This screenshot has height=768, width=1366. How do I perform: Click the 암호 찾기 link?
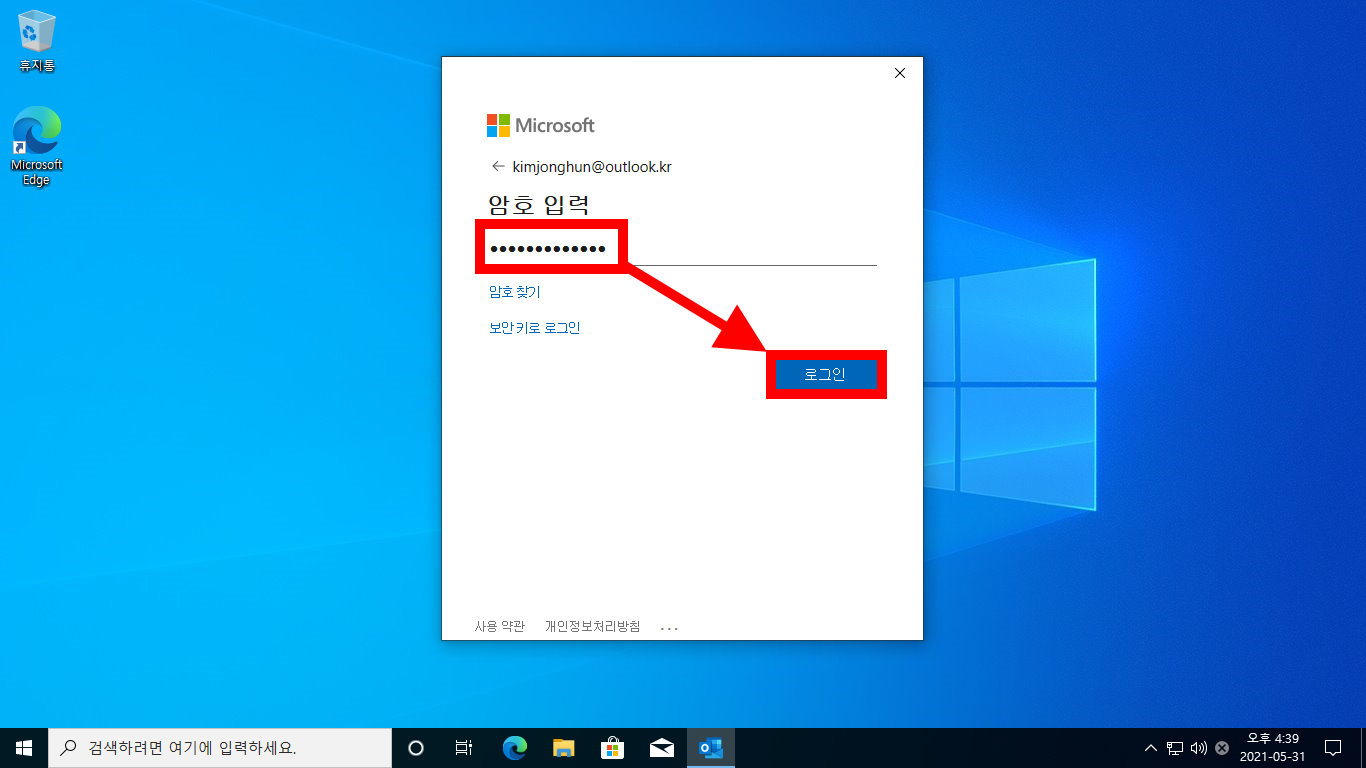514,292
